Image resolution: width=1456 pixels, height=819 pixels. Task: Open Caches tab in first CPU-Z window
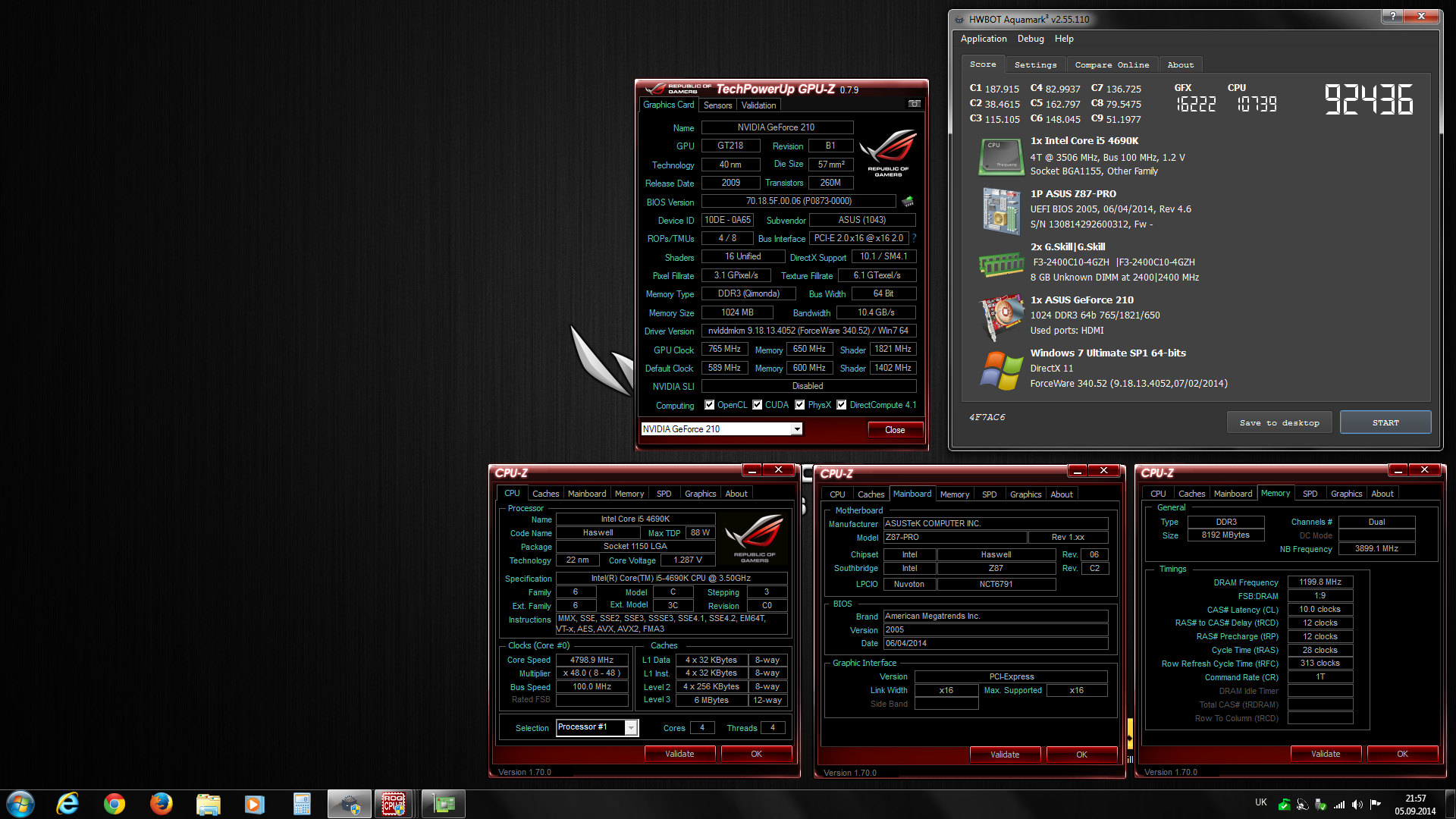point(545,494)
